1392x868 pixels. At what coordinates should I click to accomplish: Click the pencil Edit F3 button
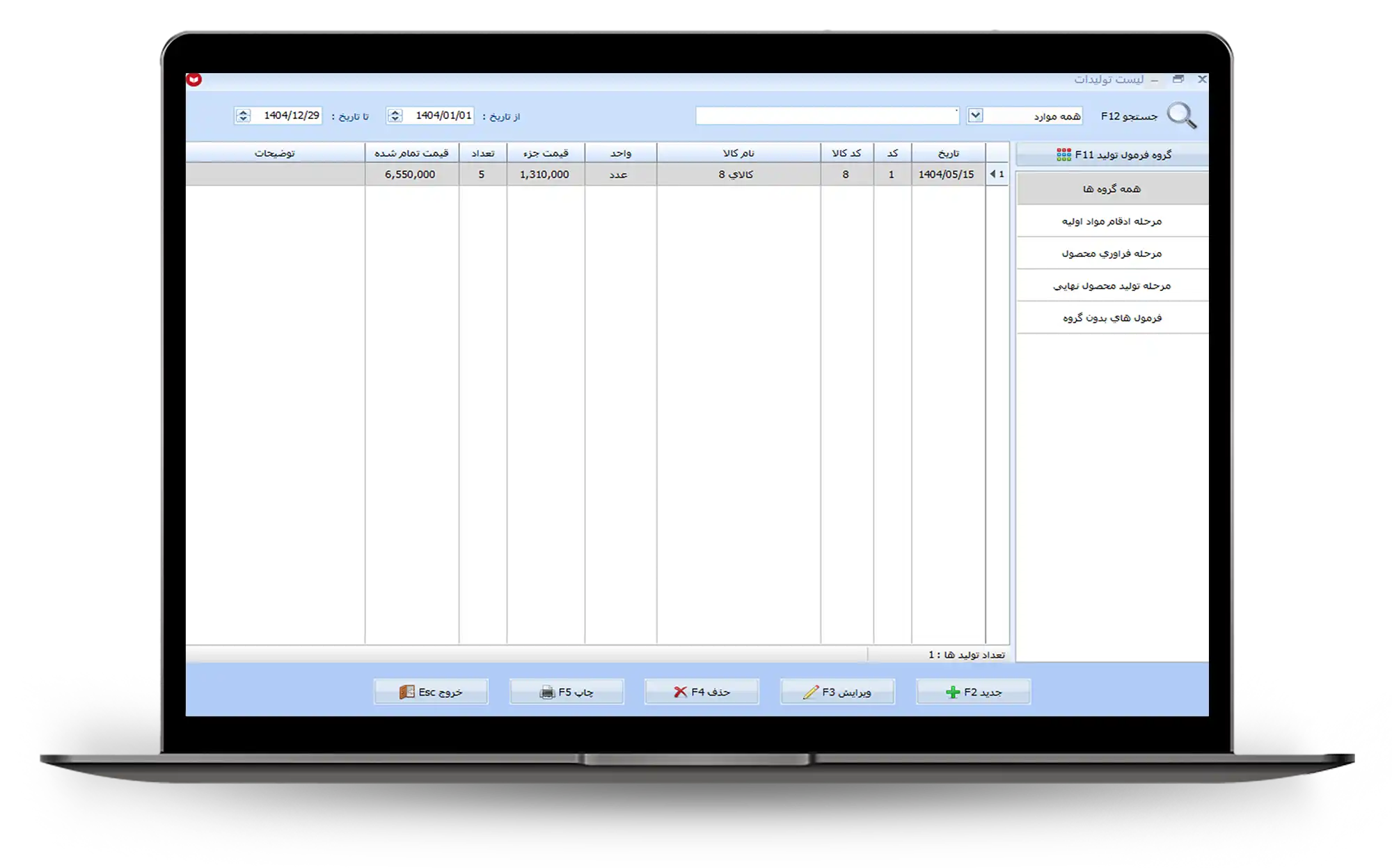pos(837,692)
